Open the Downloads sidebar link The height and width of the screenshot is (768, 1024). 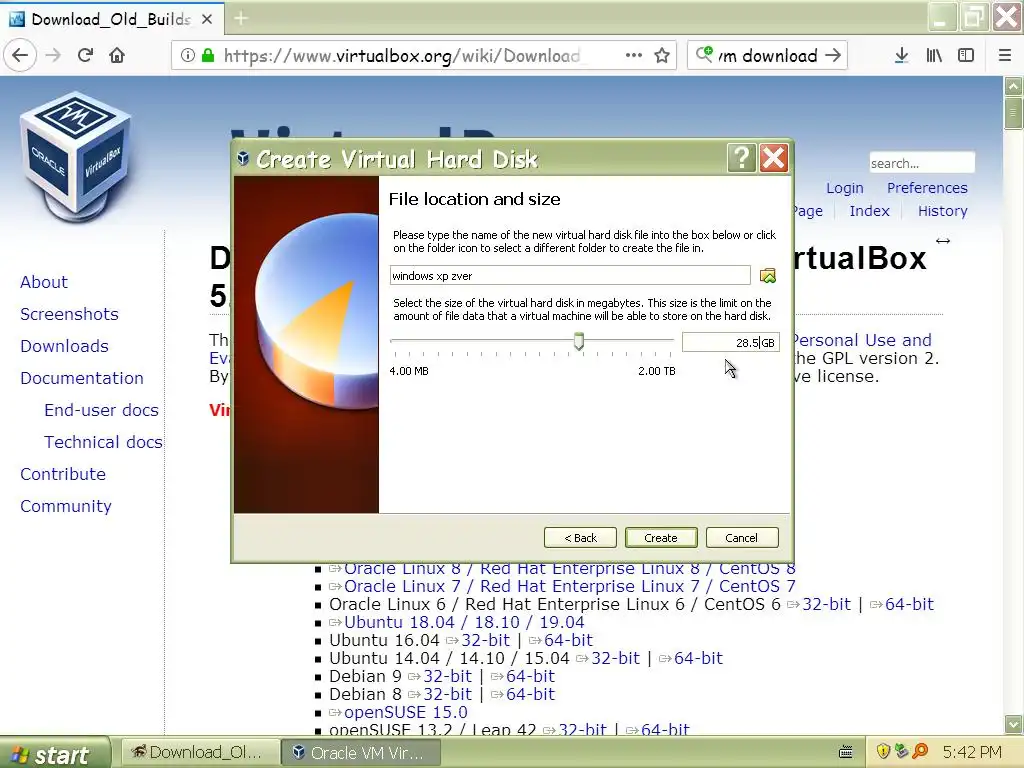click(64, 346)
